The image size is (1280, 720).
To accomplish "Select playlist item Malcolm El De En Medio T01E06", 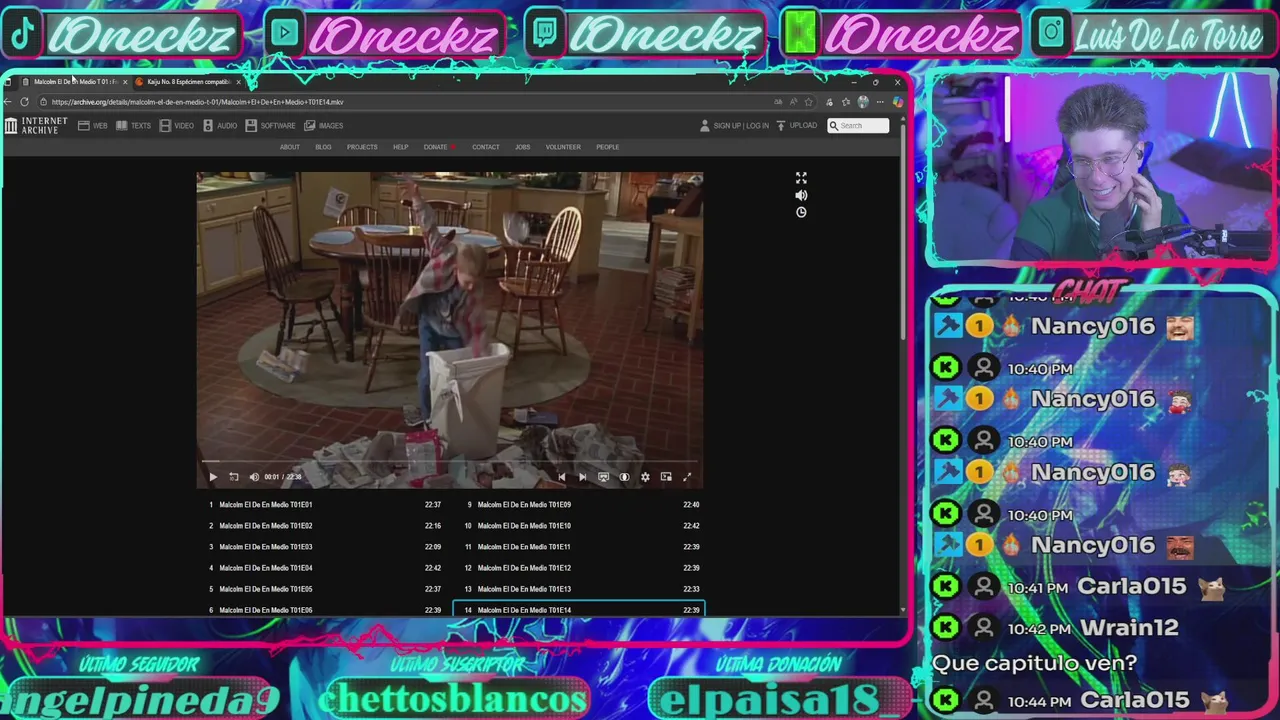I will (x=324, y=610).
